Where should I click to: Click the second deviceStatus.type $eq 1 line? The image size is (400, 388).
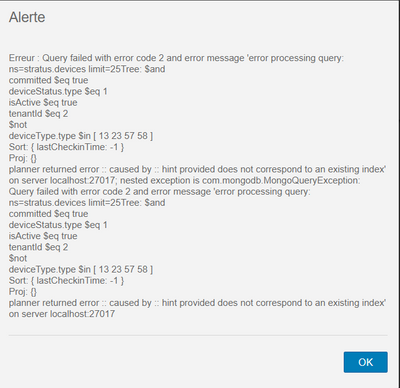[58, 225]
